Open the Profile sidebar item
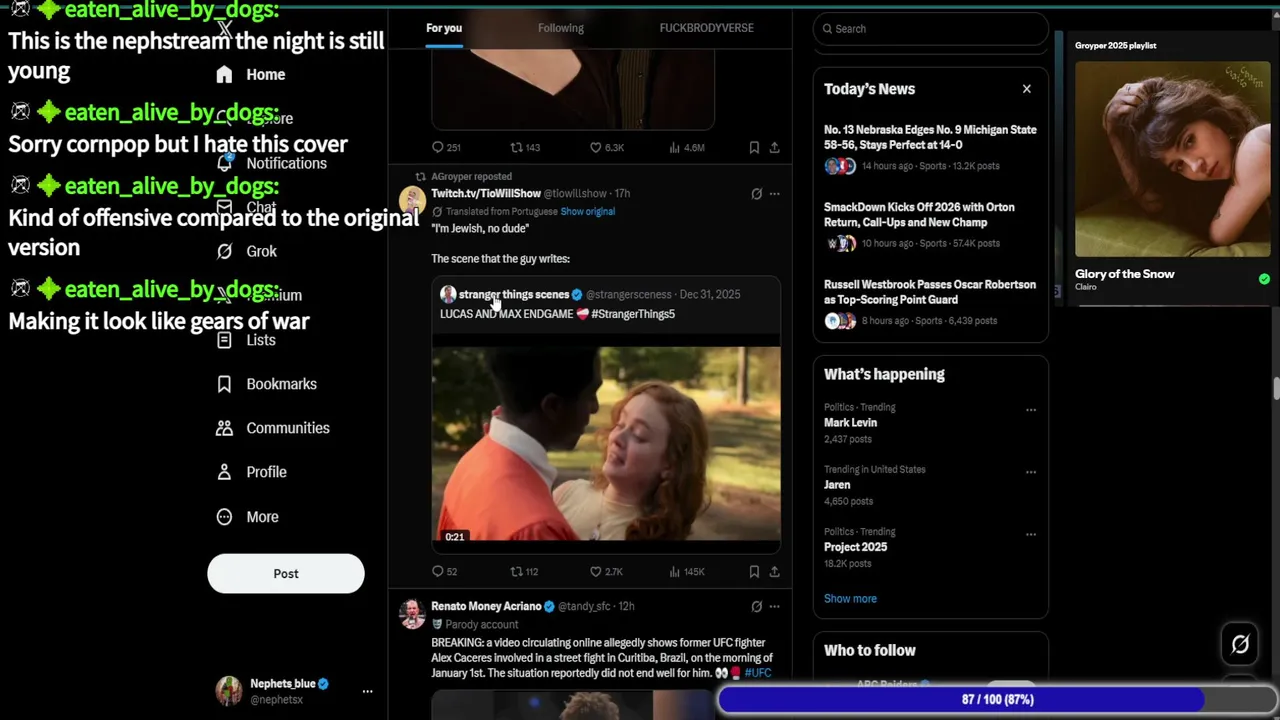Image resolution: width=1280 pixels, height=720 pixels. (252, 472)
